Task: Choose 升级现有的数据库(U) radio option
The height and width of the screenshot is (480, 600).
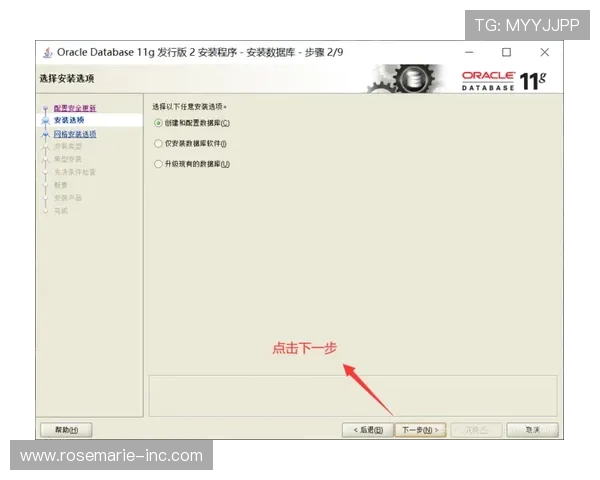Action: click(192, 164)
